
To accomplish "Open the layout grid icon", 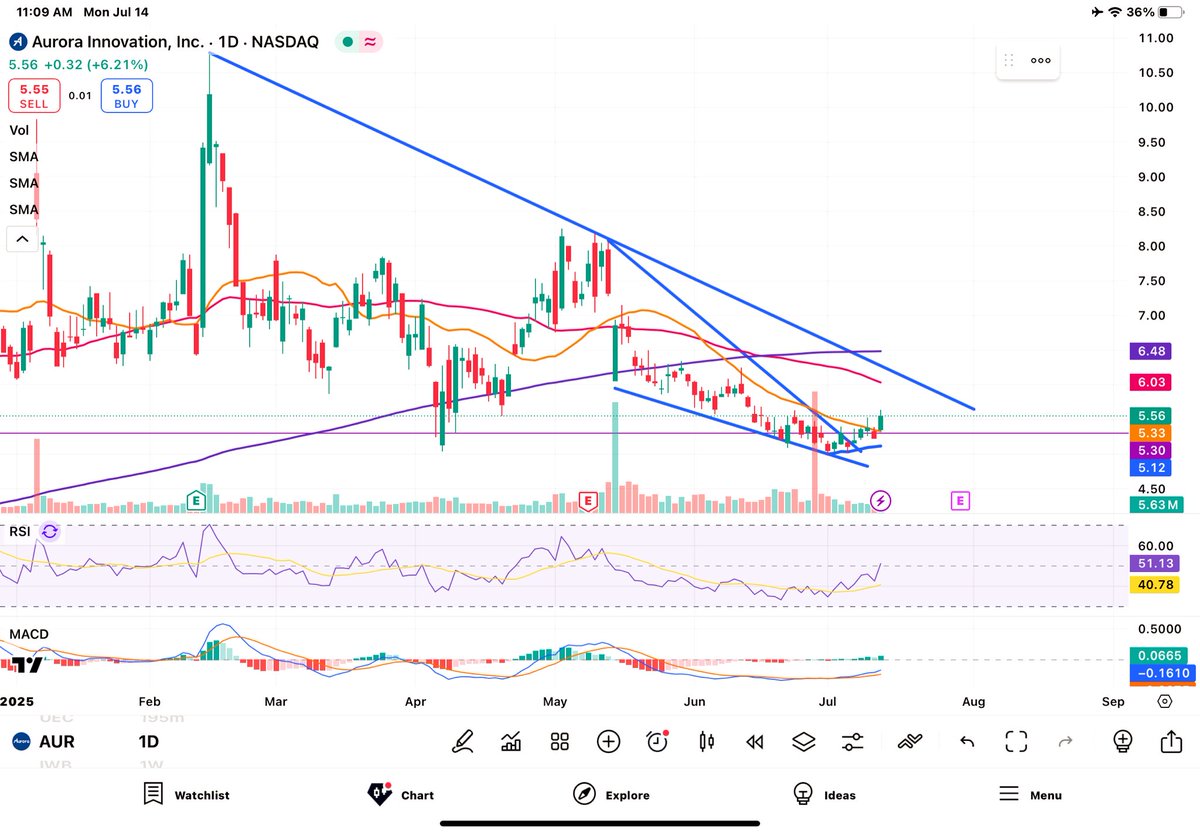I will [560, 742].
